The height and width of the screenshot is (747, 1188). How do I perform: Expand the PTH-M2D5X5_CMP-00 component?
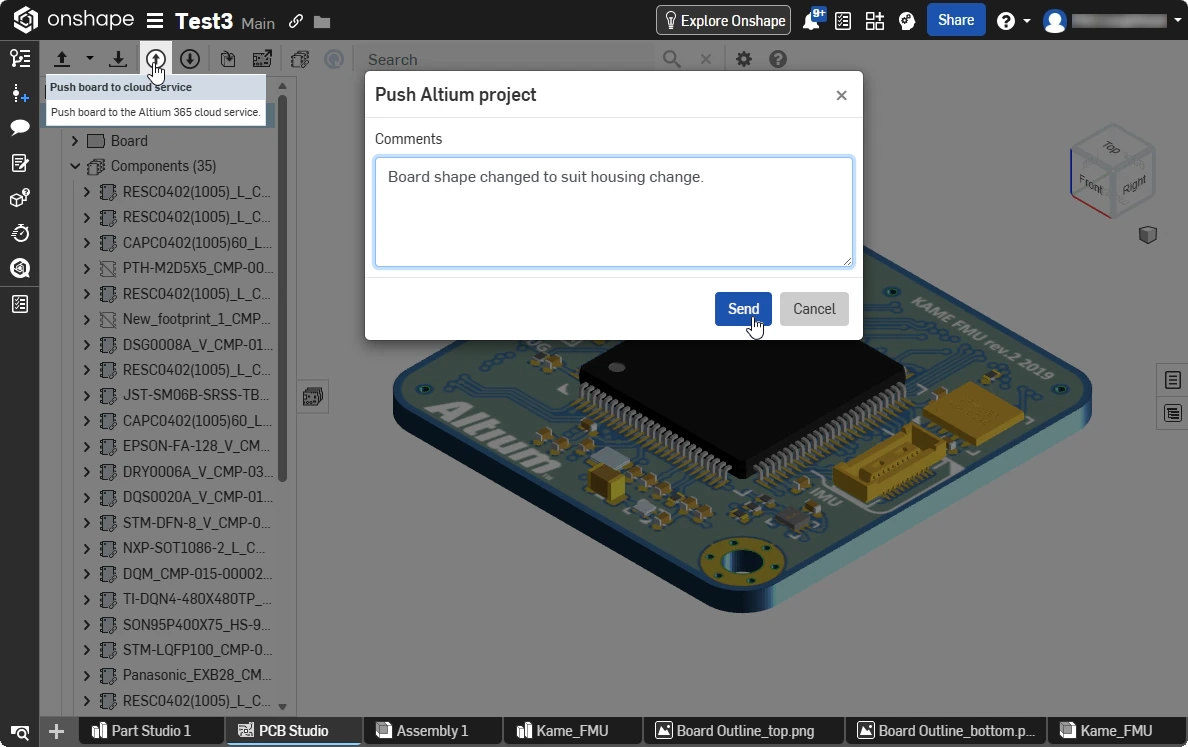pyautogui.click(x=86, y=268)
